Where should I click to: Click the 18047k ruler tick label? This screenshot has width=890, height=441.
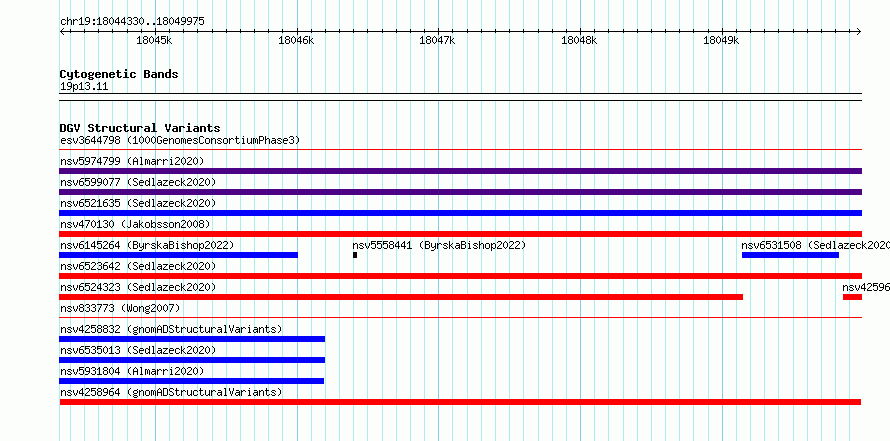point(437,40)
